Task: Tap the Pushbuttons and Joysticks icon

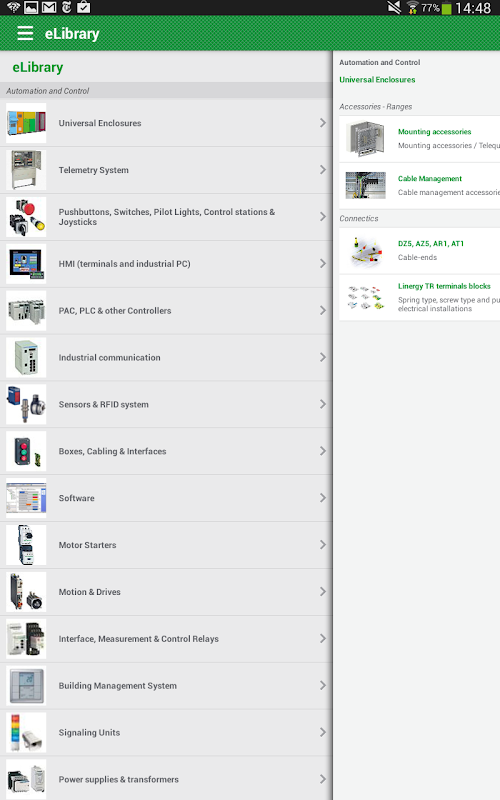Action: pyautogui.click(x=26, y=217)
